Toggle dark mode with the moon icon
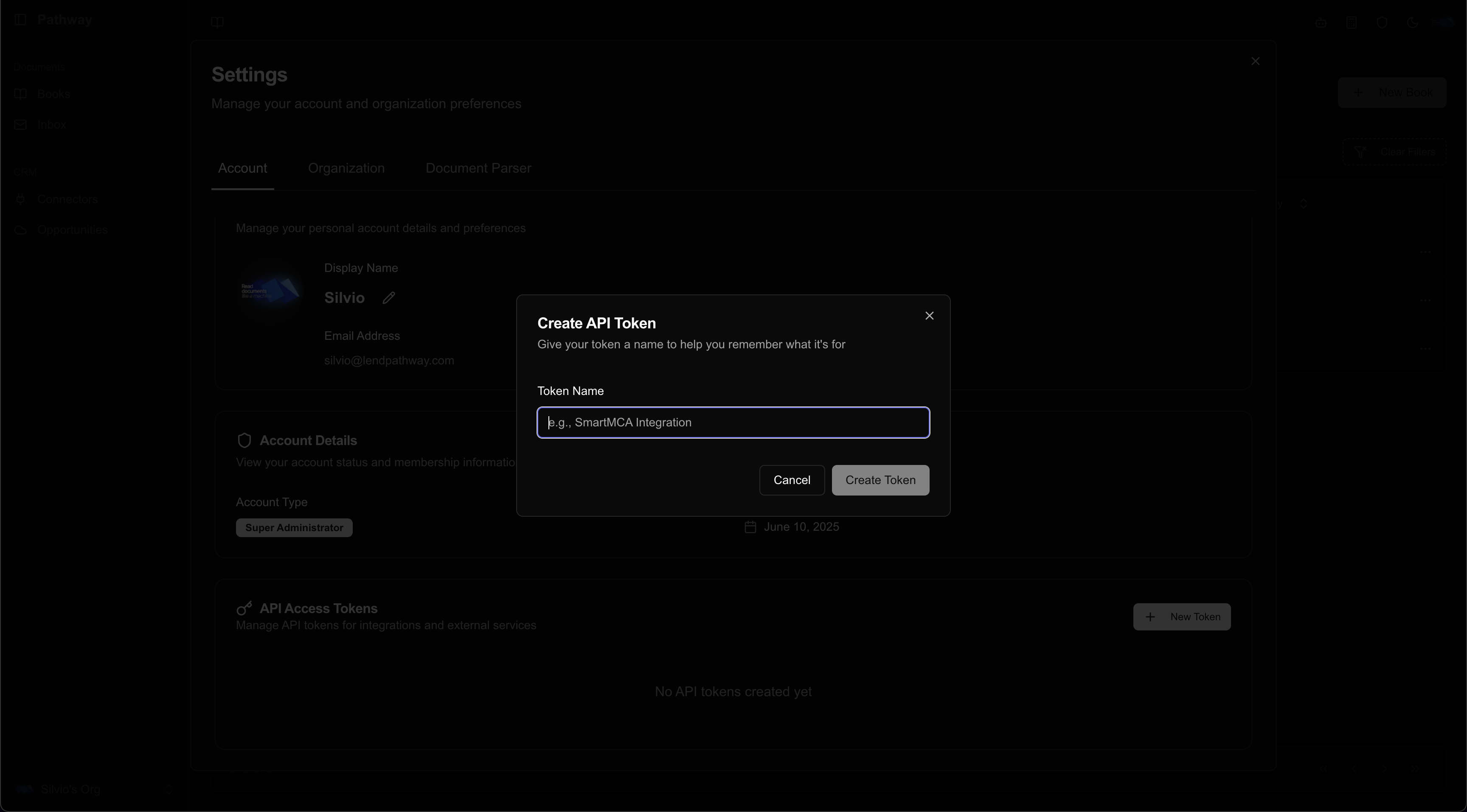 click(x=1413, y=23)
